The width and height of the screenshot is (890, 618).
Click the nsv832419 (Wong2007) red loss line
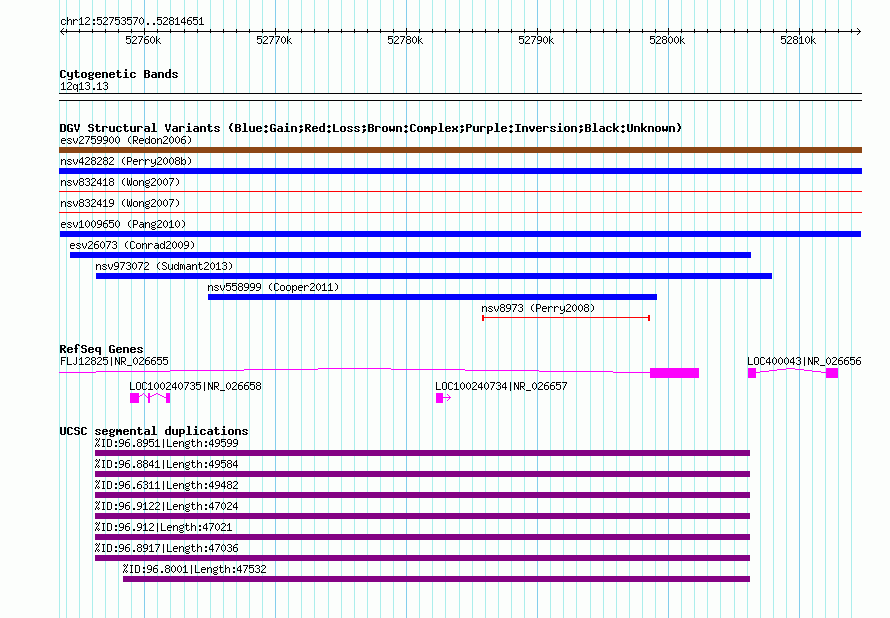click(x=460, y=213)
